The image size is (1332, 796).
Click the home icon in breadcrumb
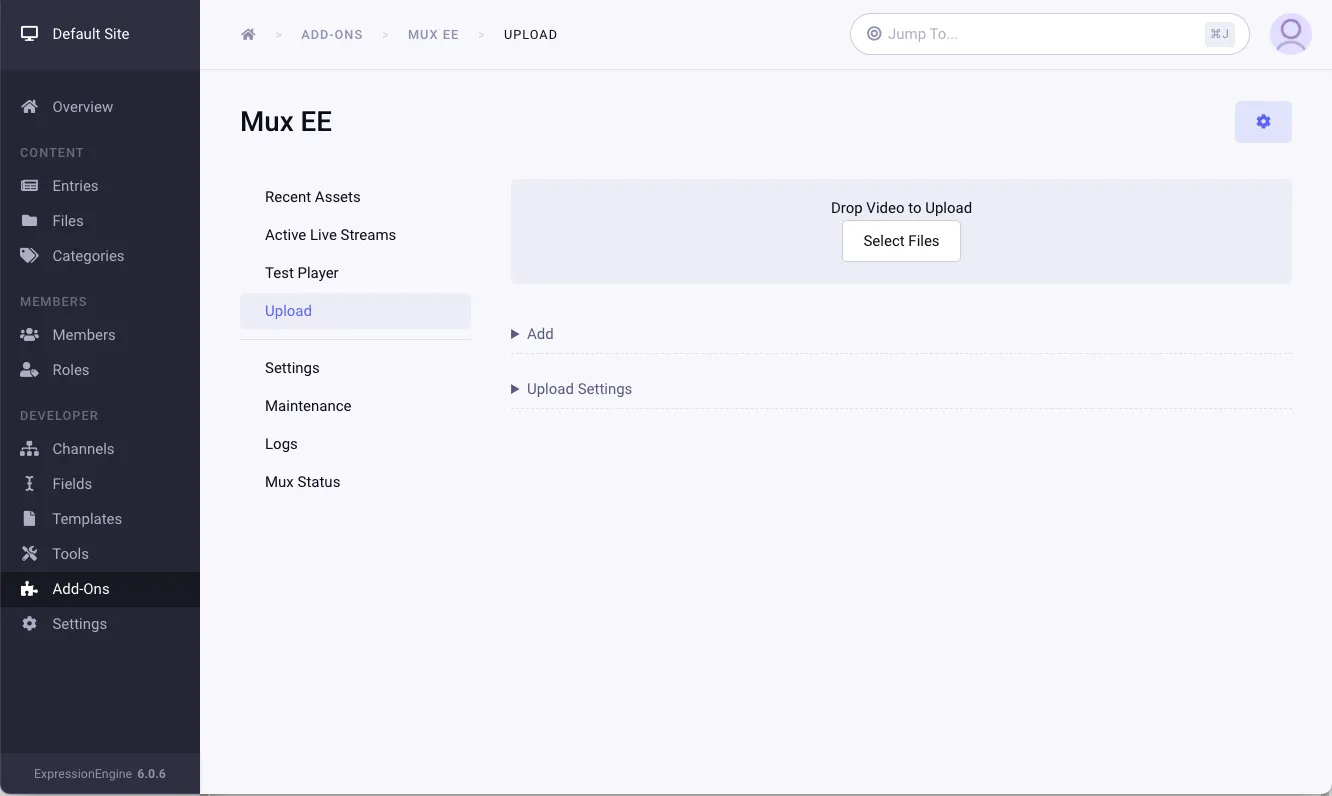[x=248, y=34]
